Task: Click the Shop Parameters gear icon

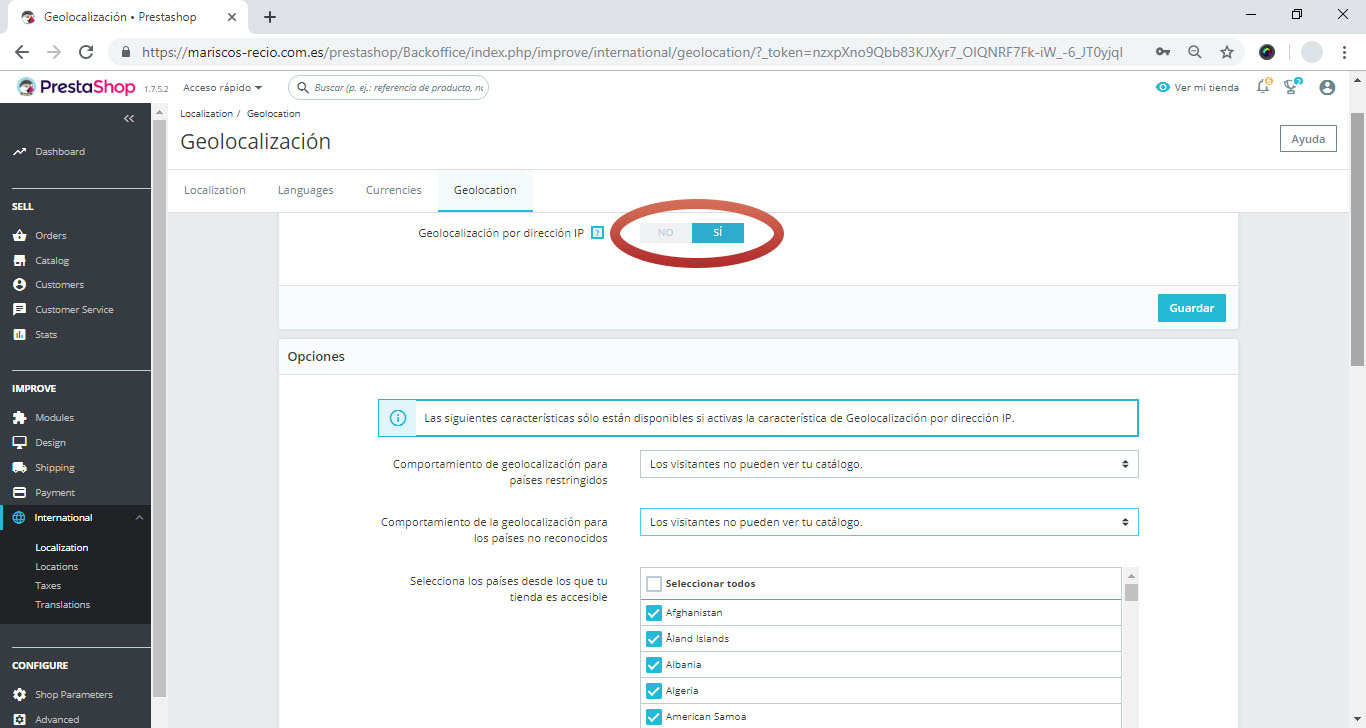Action: (19, 695)
